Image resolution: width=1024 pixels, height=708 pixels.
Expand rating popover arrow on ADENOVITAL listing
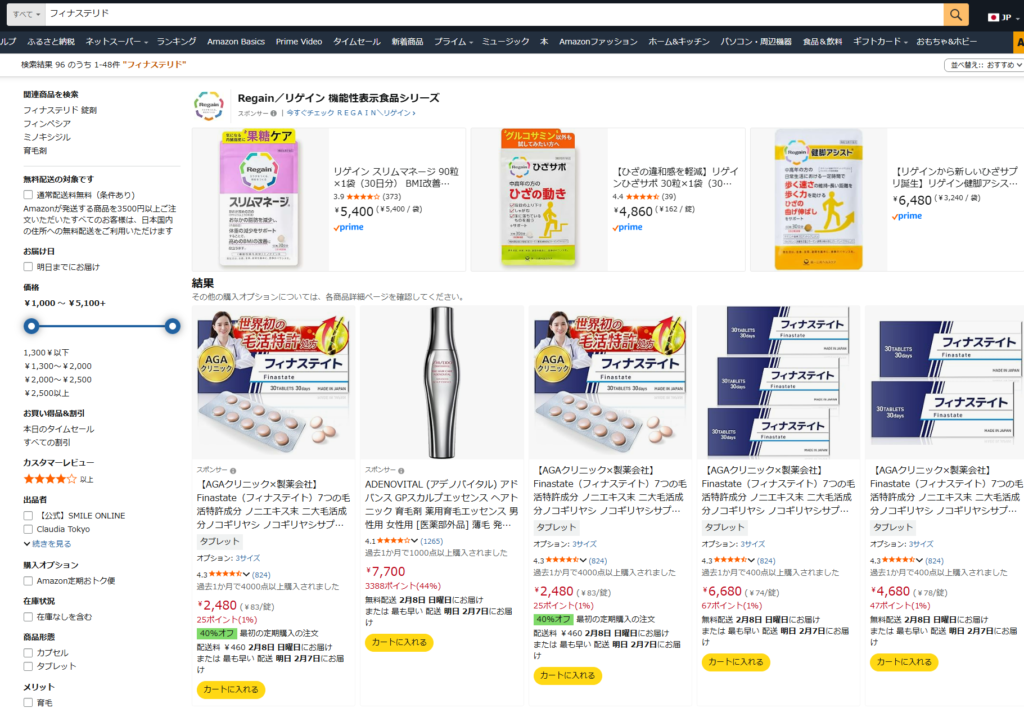click(414, 540)
